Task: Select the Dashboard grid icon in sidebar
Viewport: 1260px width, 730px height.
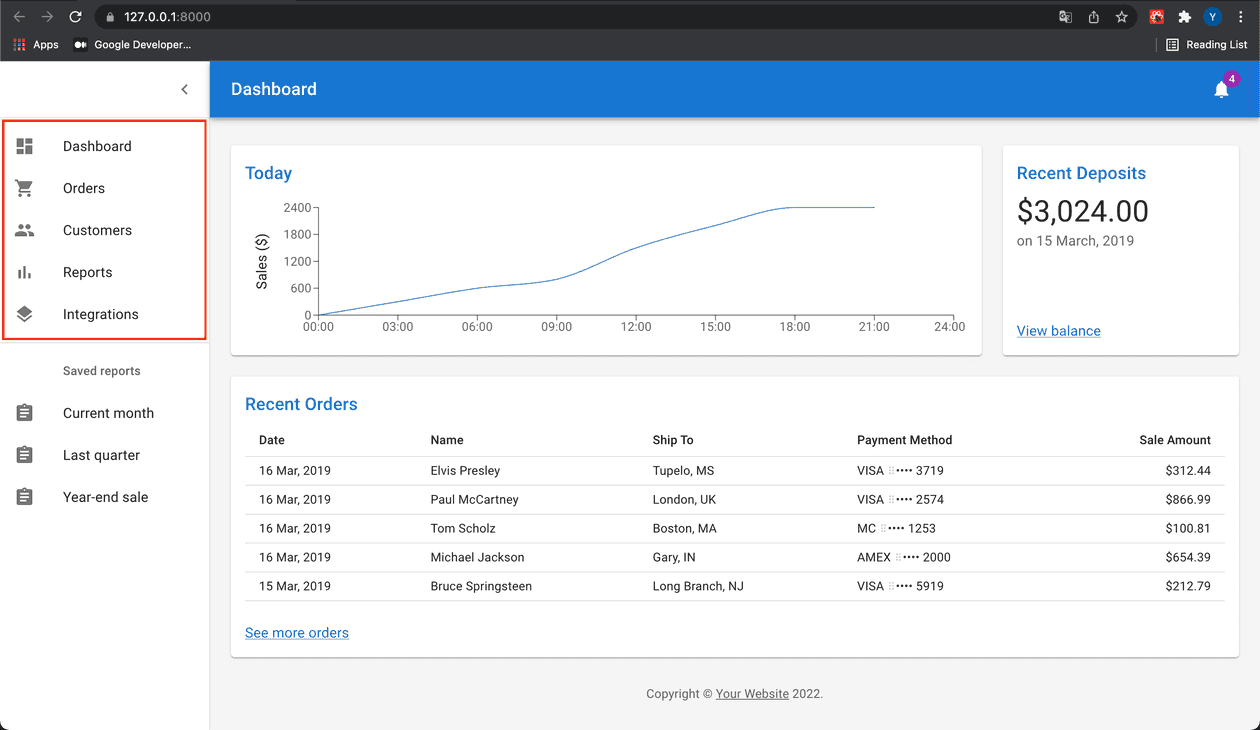Action: tap(24, 146)
